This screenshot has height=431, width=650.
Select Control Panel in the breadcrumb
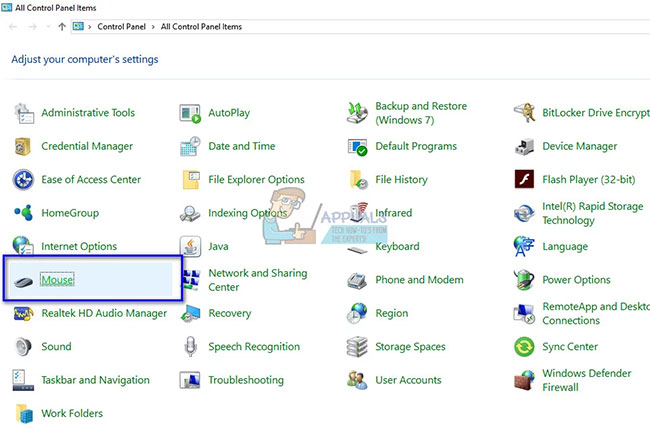pos(121,27)
